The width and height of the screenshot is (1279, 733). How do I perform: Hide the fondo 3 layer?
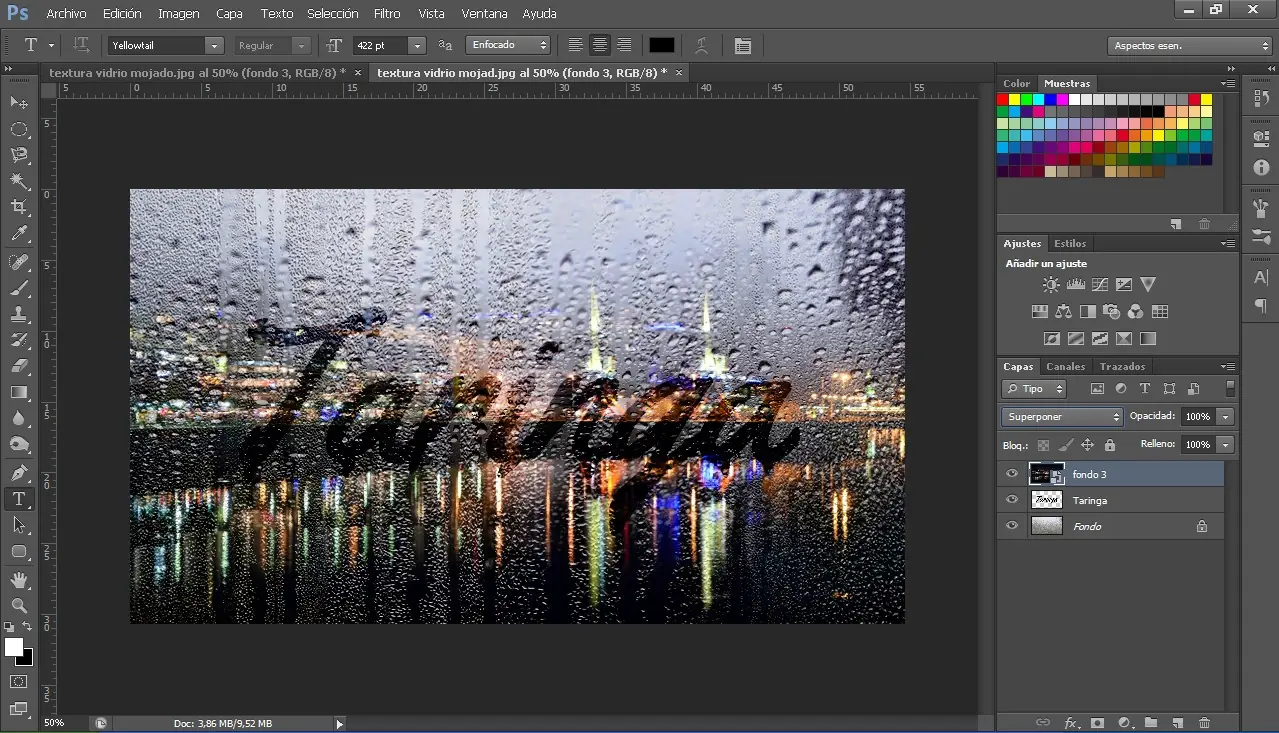(x=1012, y=474)
